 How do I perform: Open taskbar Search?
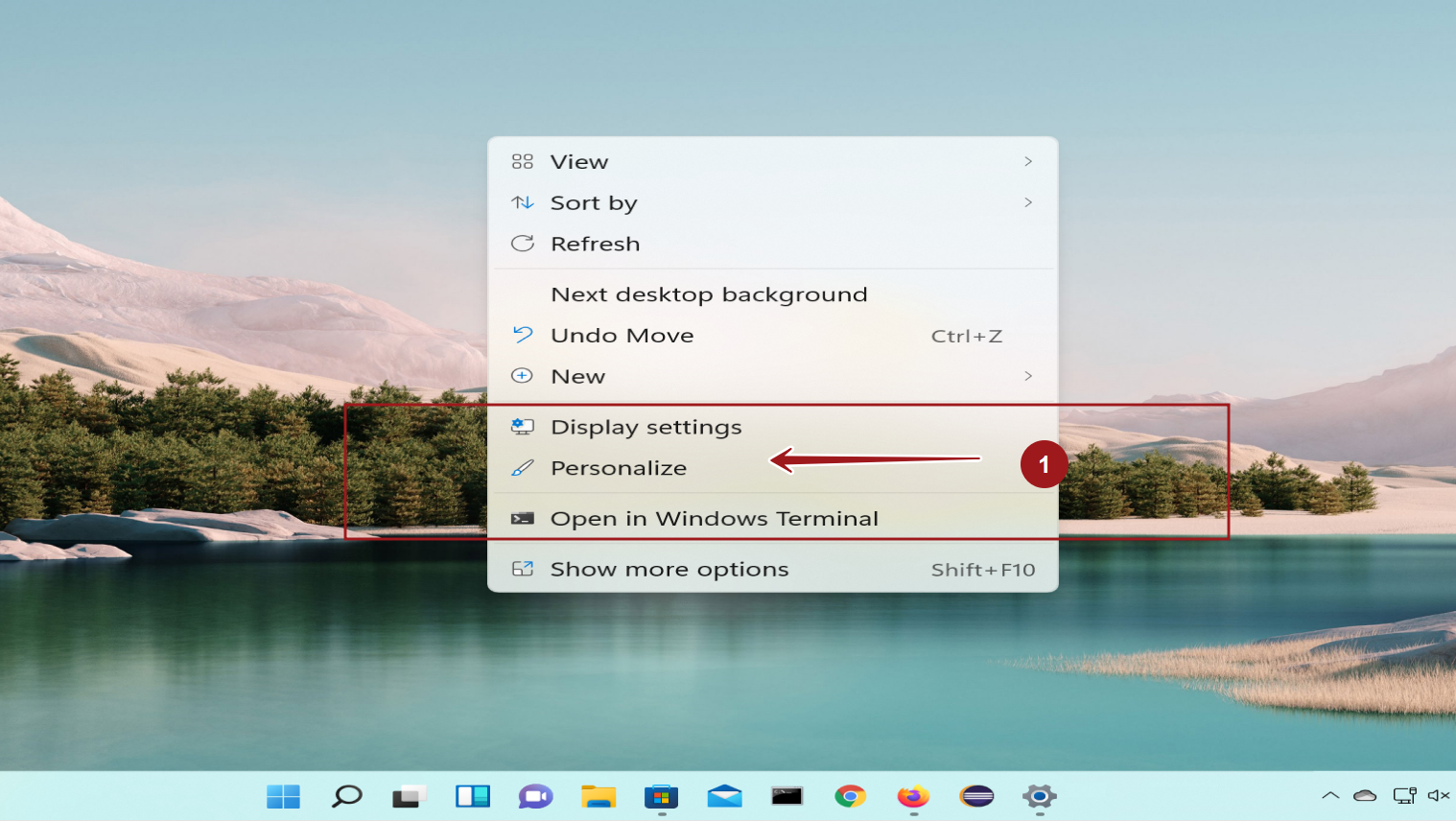click(346, 796)
